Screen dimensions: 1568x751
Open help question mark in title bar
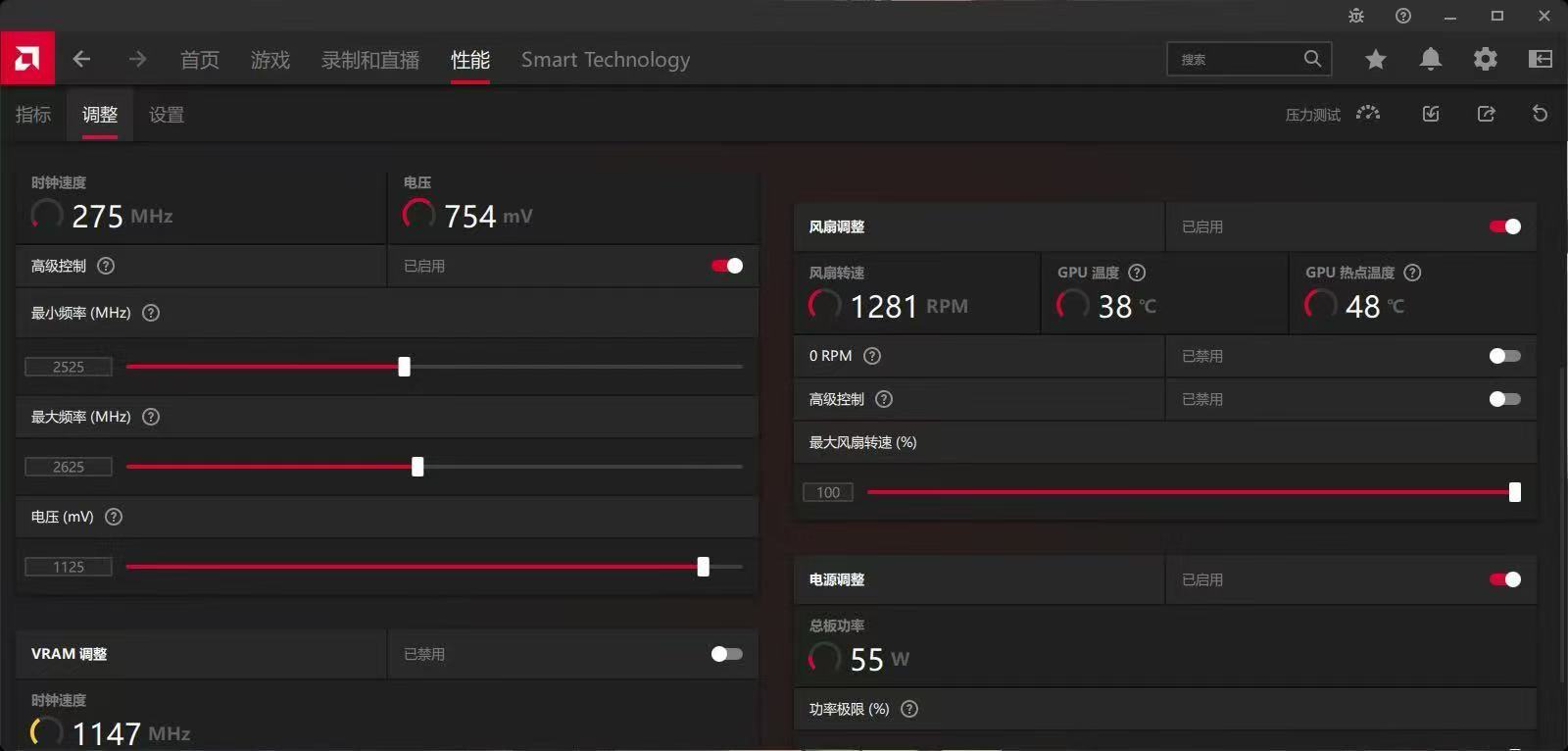click(x=1403, y=16)
